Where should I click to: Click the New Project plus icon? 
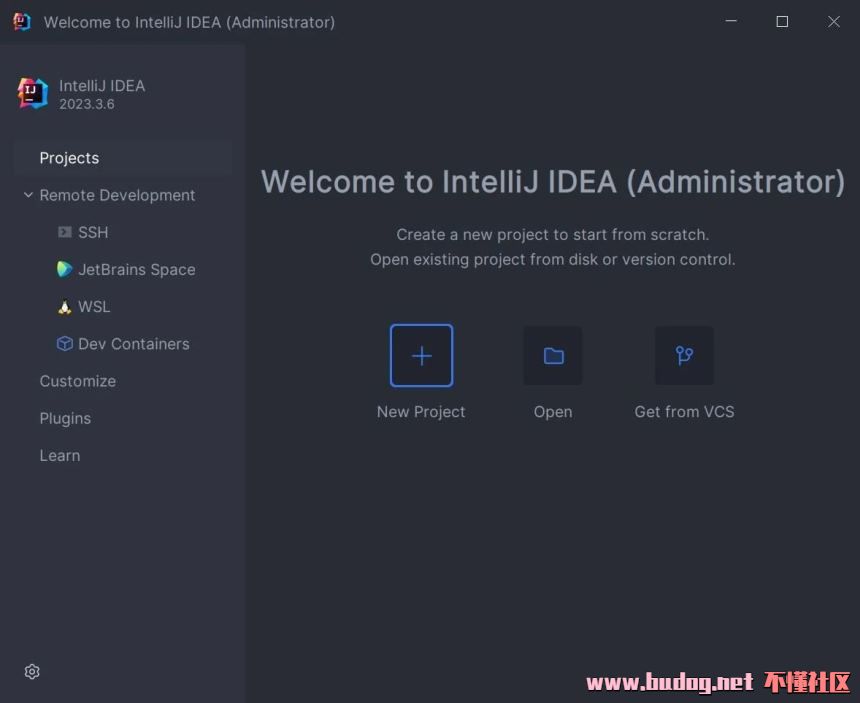[421, 355]
